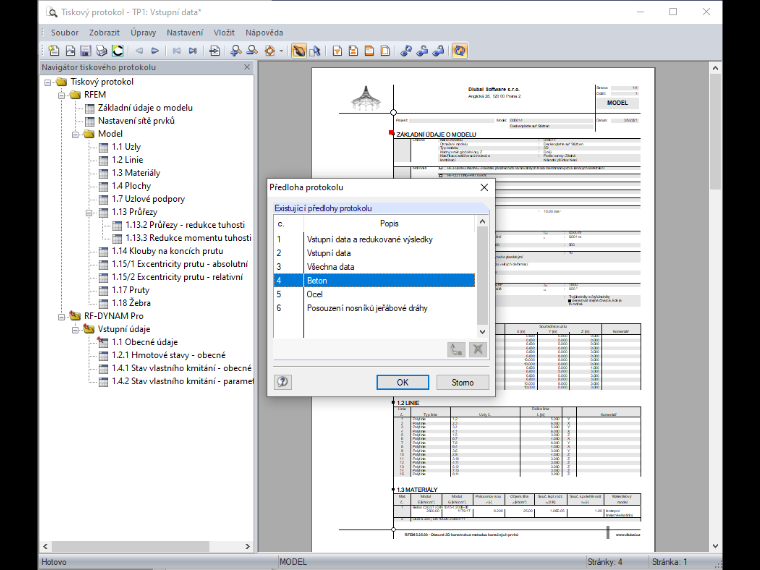The width and height of the screenshot is (760, 570).
Task: Select 1.7 Uzlové podpory in navigator
Action: [148, 199]
